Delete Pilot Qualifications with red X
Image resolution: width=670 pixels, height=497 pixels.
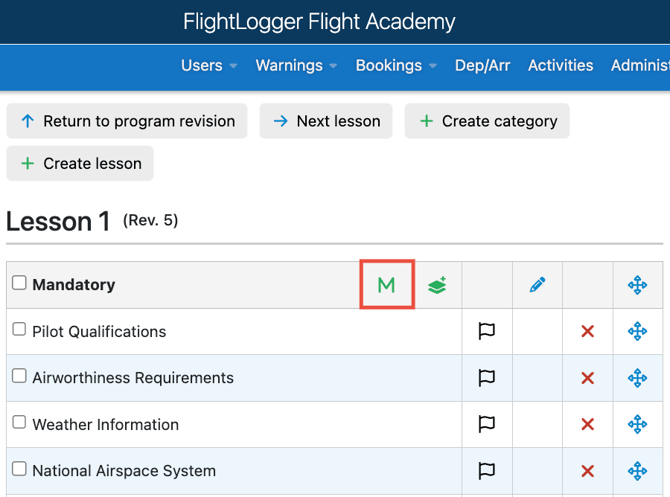click(x=588, y=331)
